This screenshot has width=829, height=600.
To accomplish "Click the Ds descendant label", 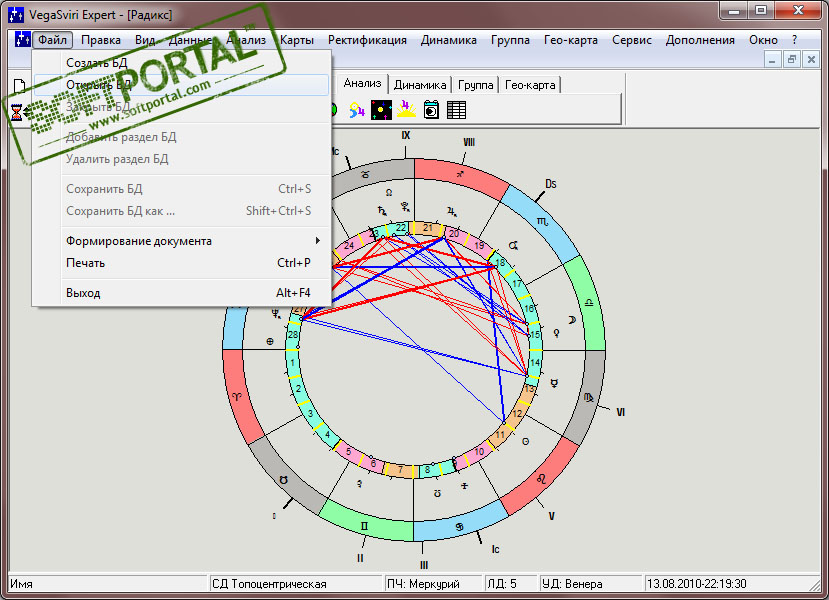I will tap(550, 184).
